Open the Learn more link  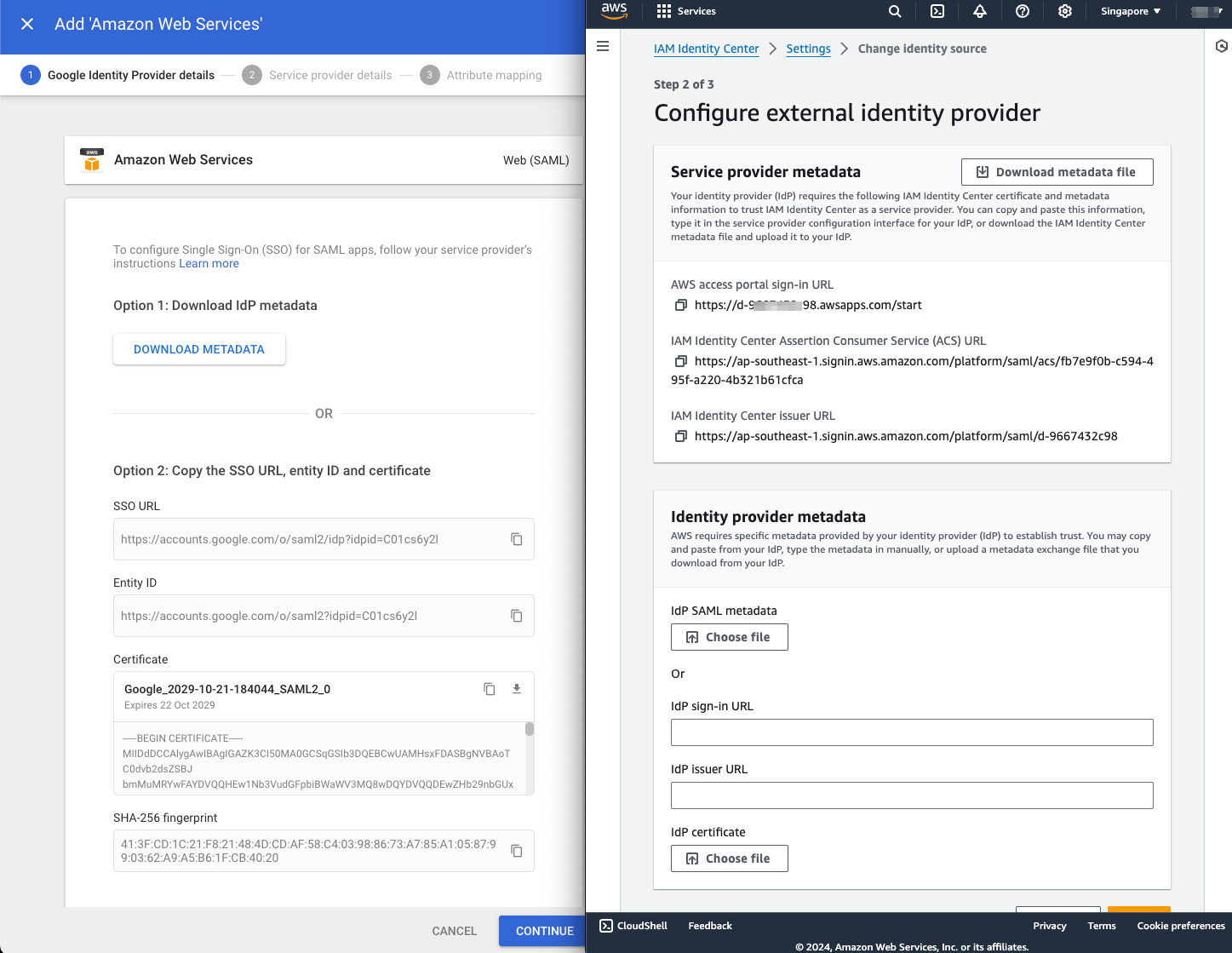click(x=209, y=264)
